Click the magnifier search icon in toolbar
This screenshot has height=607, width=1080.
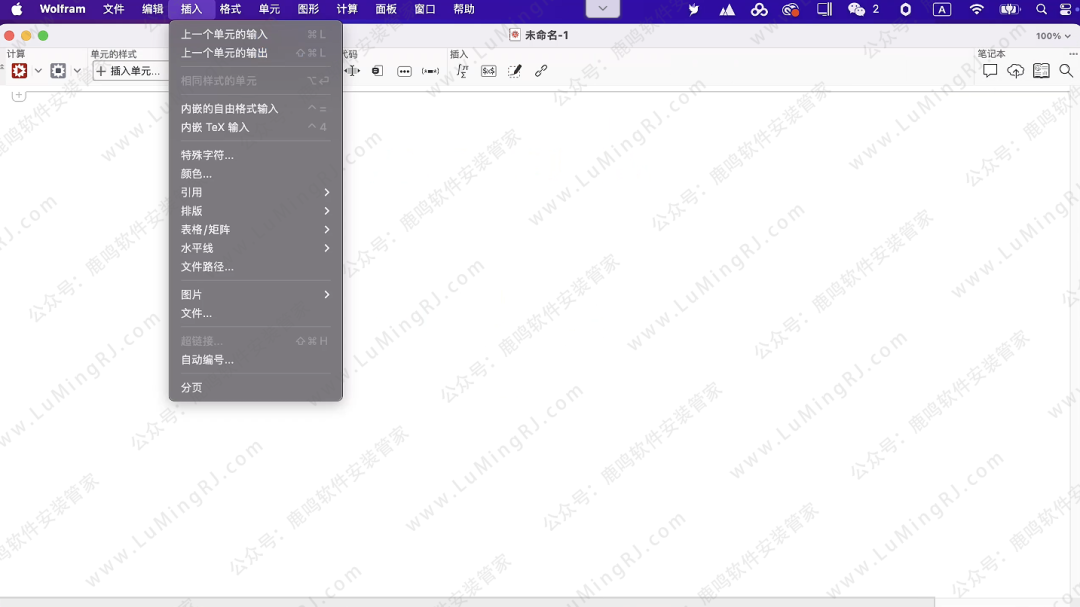tap(1066, 71)
